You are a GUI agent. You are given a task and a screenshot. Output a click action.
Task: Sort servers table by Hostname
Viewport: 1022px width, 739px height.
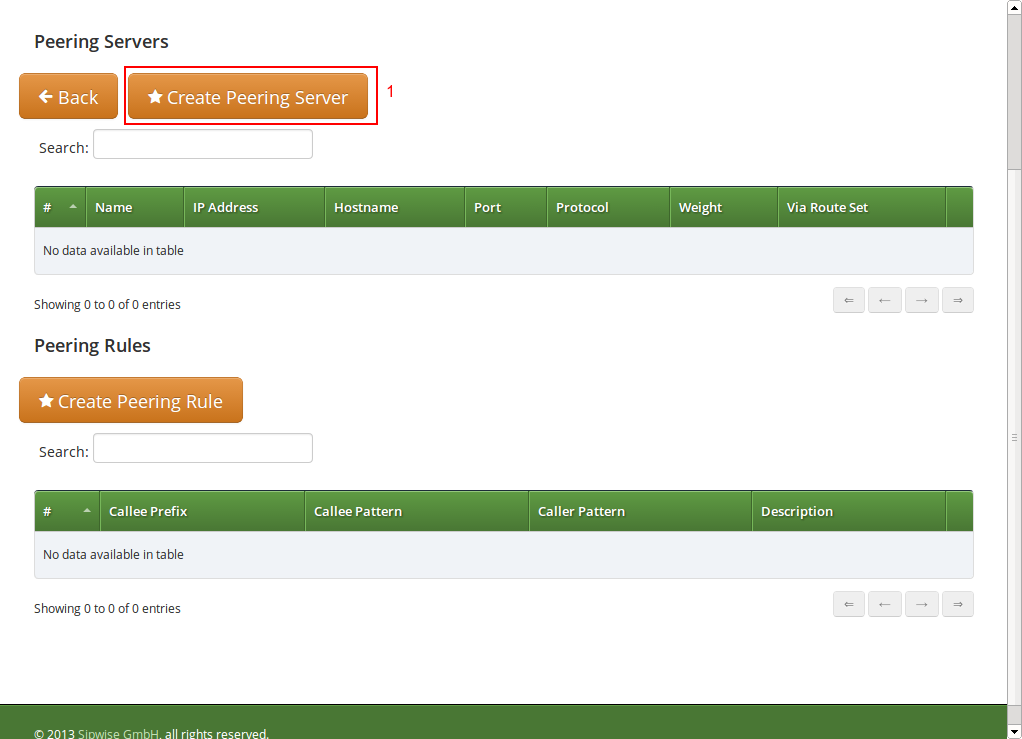(395, 207)
